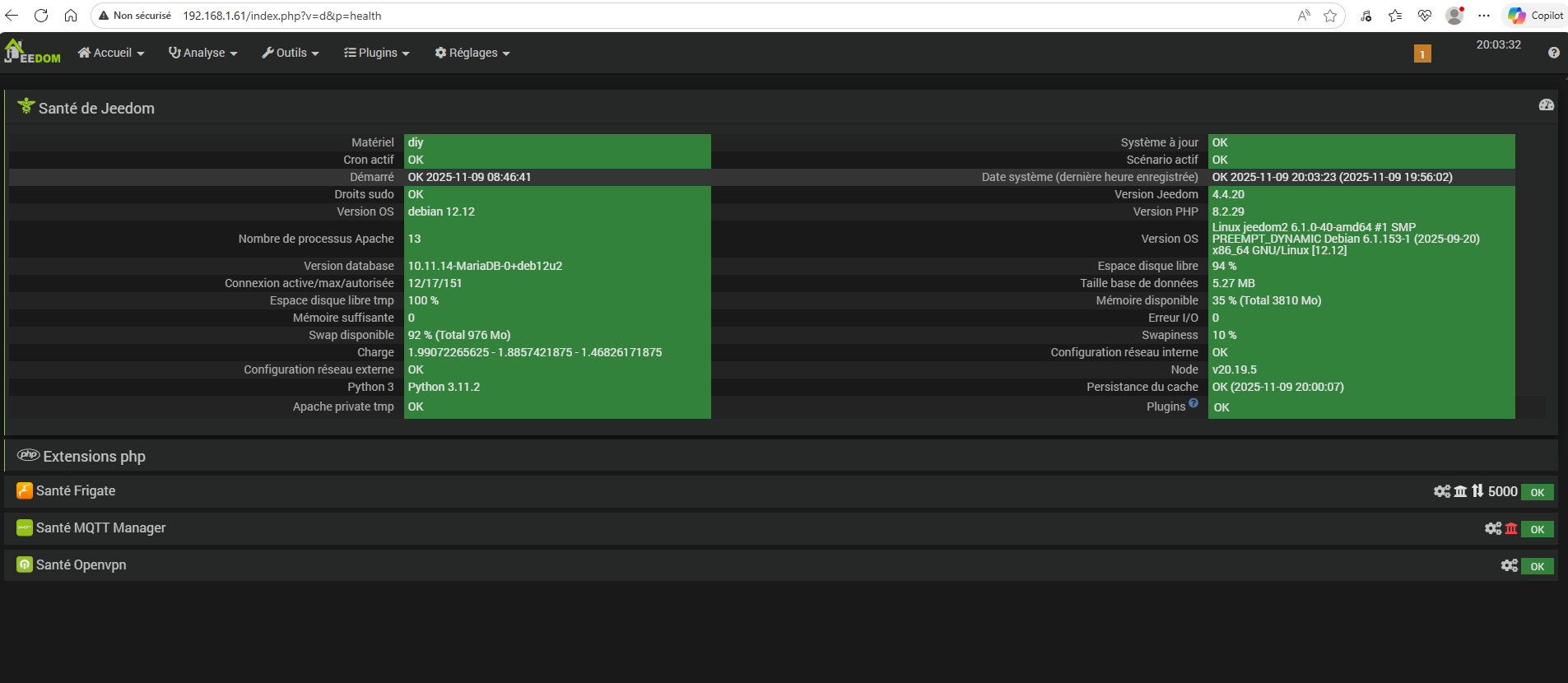Click the Espace disque libre value '94 %'

click(1224, 266)
